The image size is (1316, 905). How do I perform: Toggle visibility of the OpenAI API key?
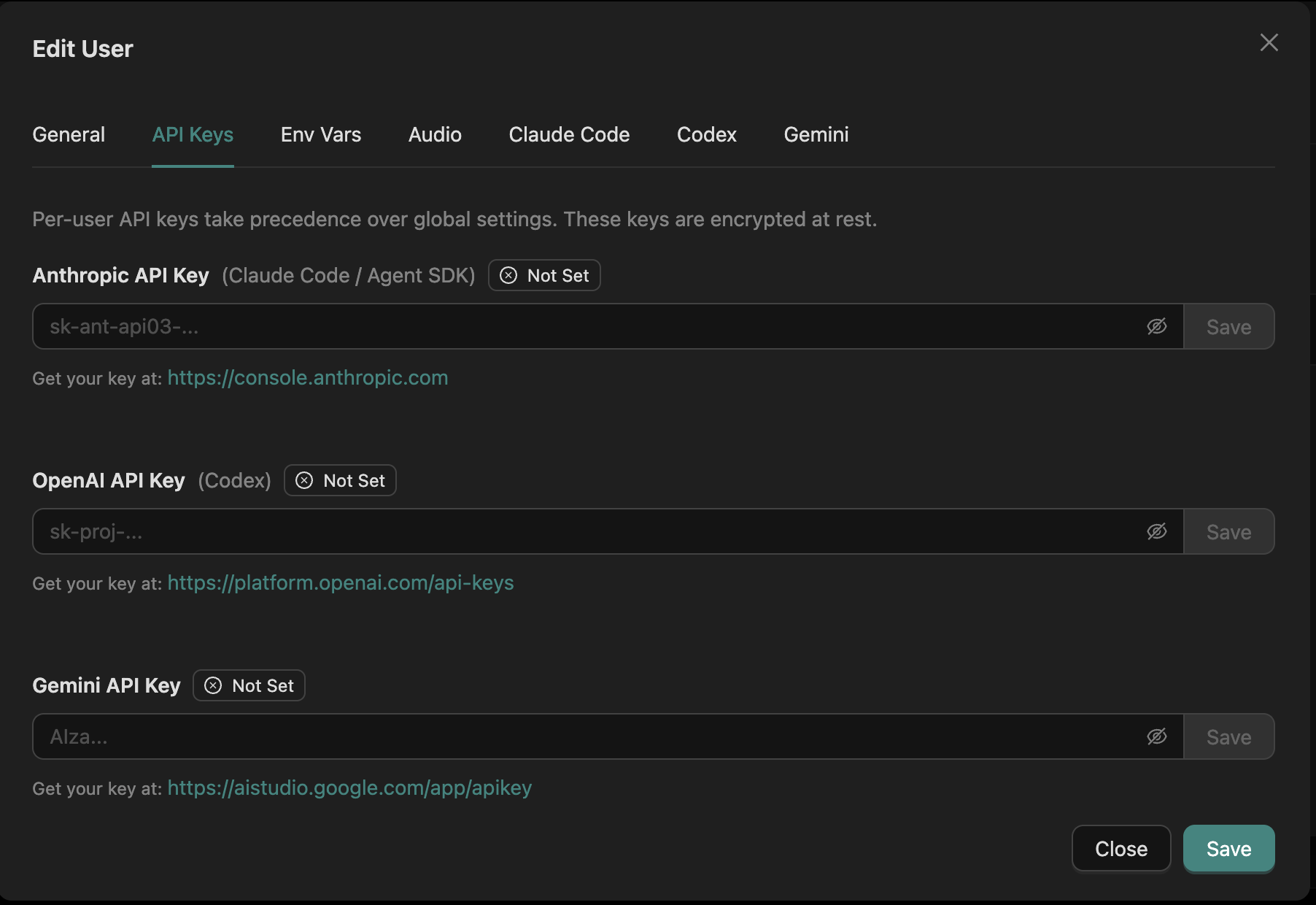click(1158, 531)
